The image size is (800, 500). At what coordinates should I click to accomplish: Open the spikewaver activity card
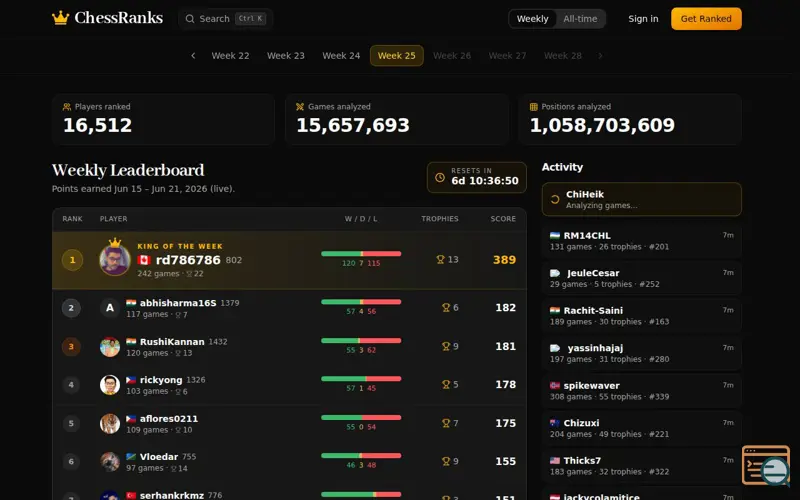(x=641, y=391)
